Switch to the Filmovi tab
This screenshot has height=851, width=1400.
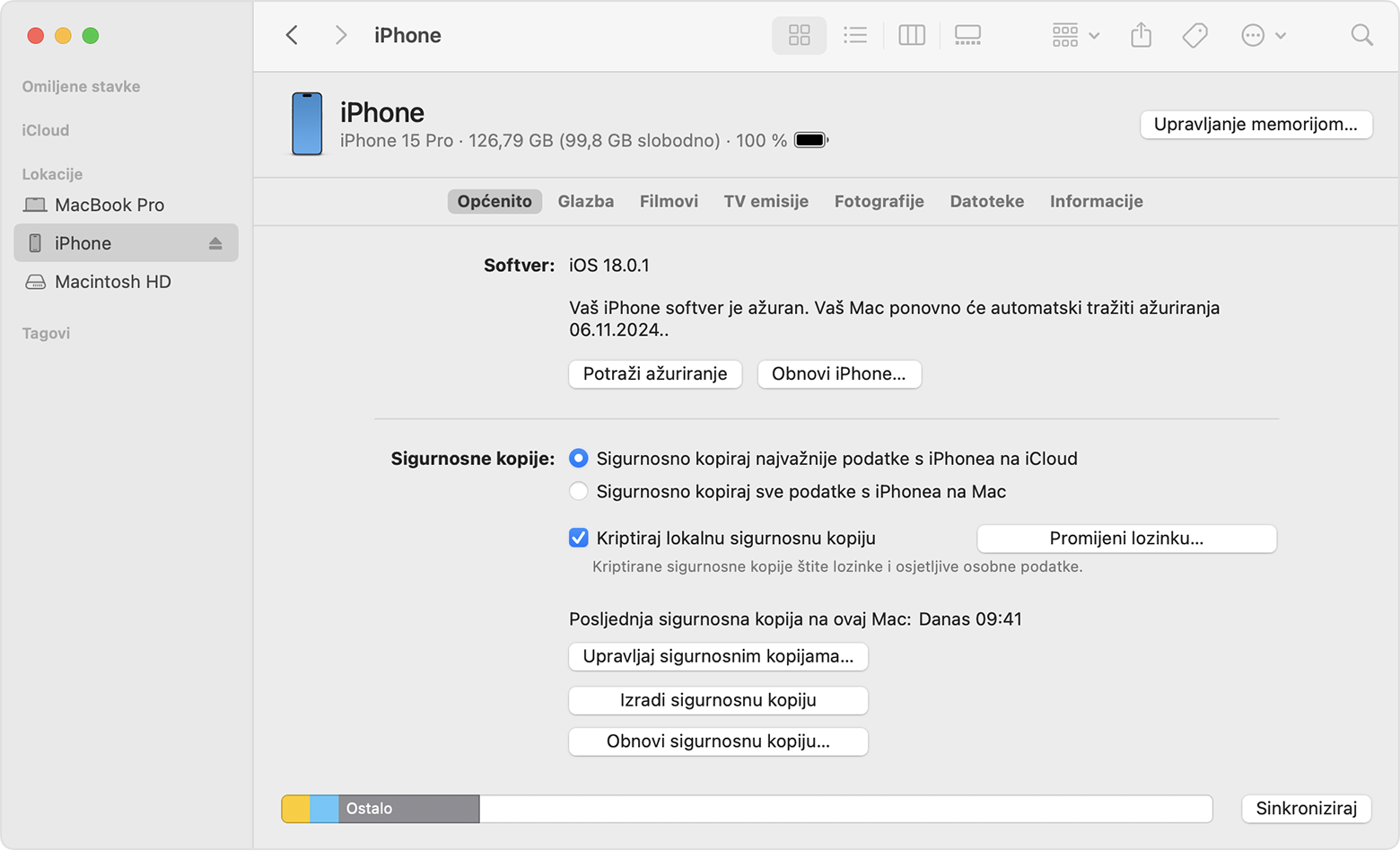click(669, 201)
